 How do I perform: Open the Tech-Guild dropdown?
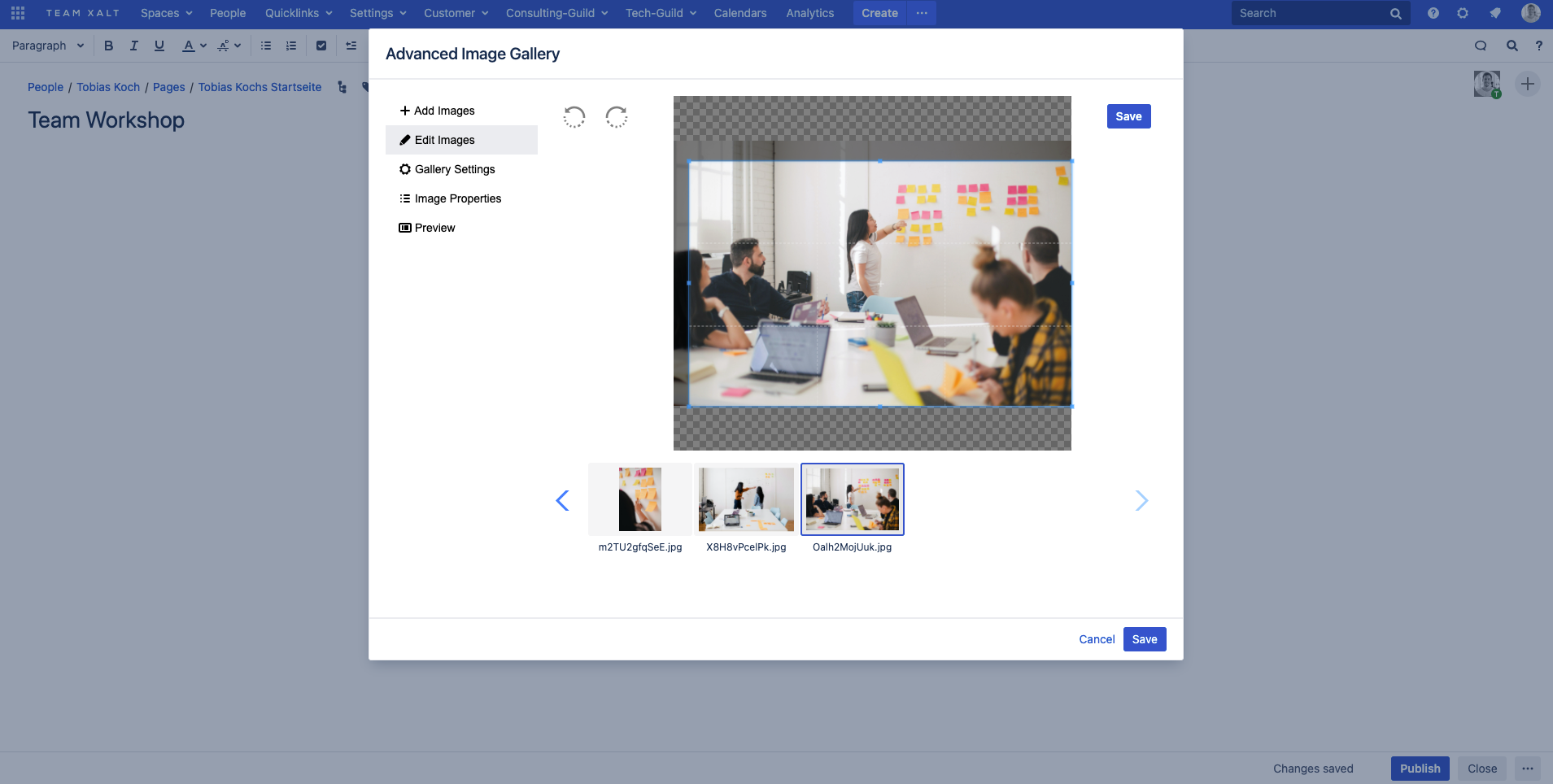coord(661,13)
